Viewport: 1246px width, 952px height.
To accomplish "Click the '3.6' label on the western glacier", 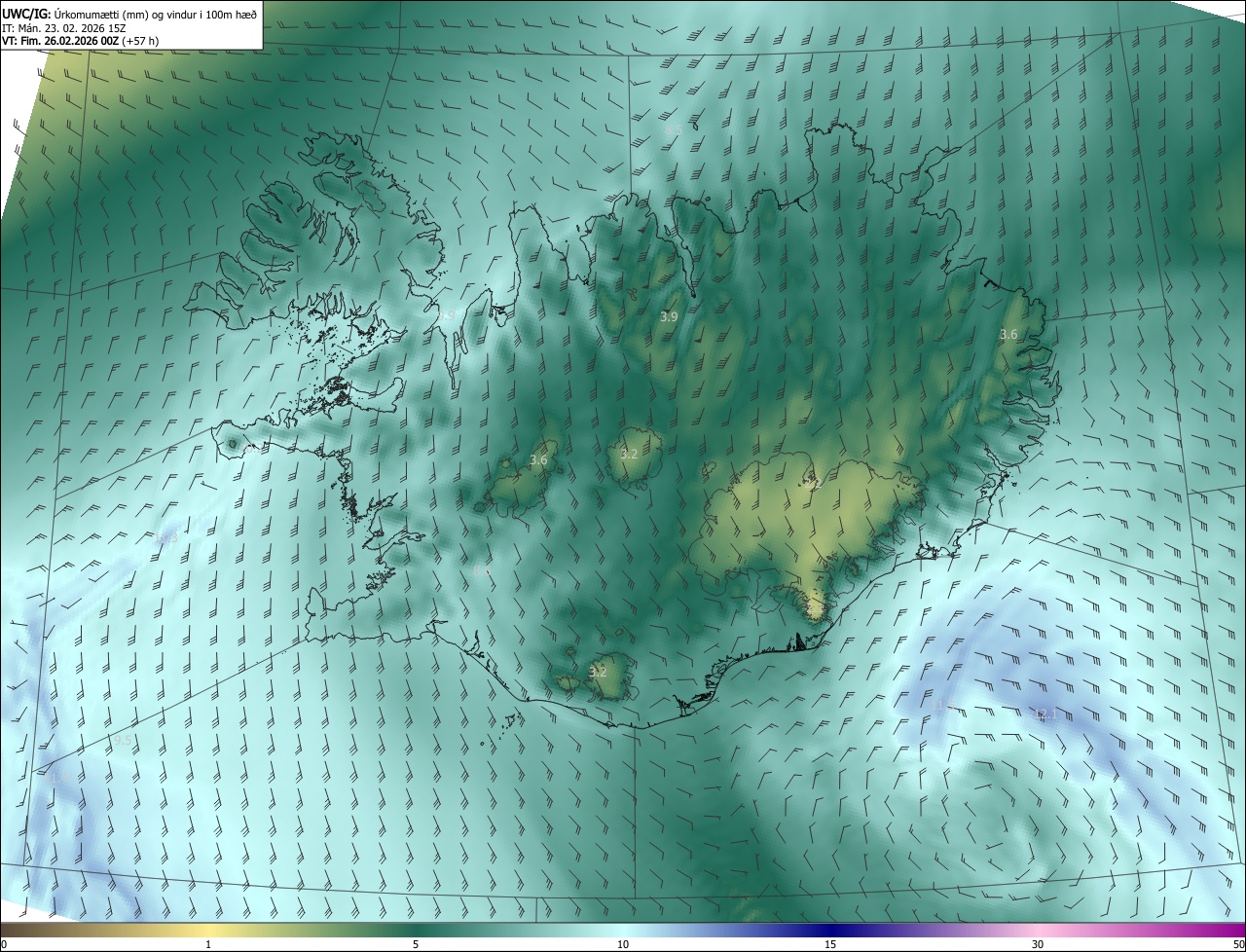I will [x=538, y=460].
